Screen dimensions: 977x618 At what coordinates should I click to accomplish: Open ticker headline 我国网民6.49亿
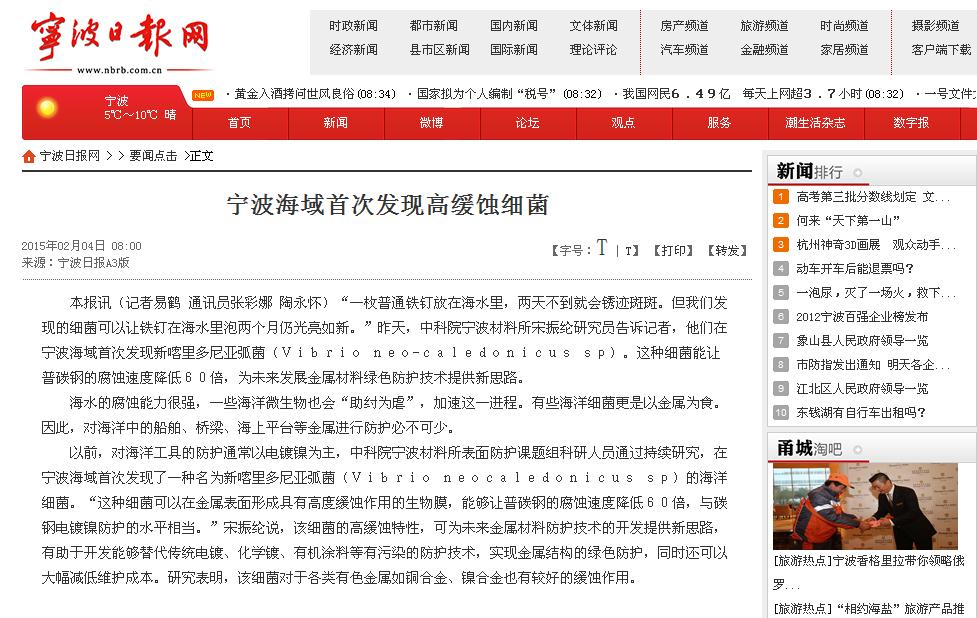(677, 94)
